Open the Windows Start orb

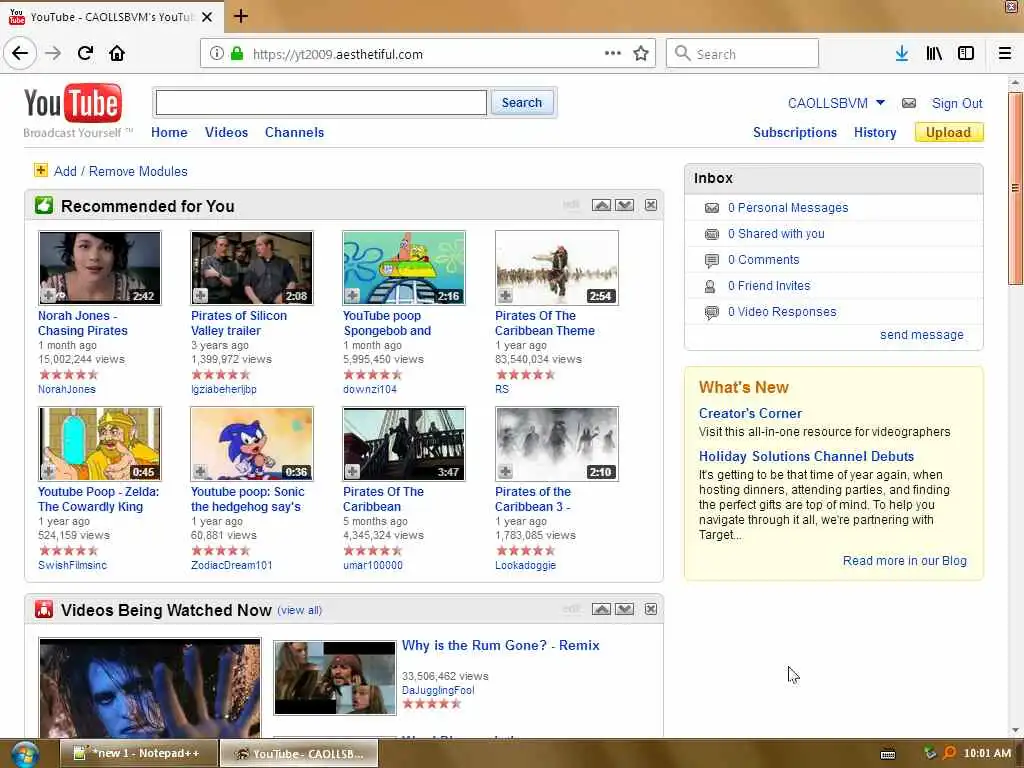click(x=24, y=754)
